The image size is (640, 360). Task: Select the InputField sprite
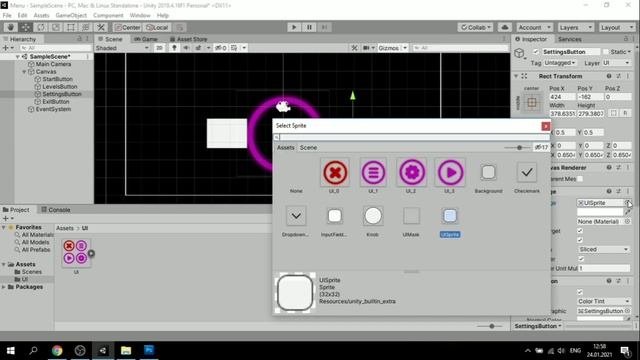[335, 216]
